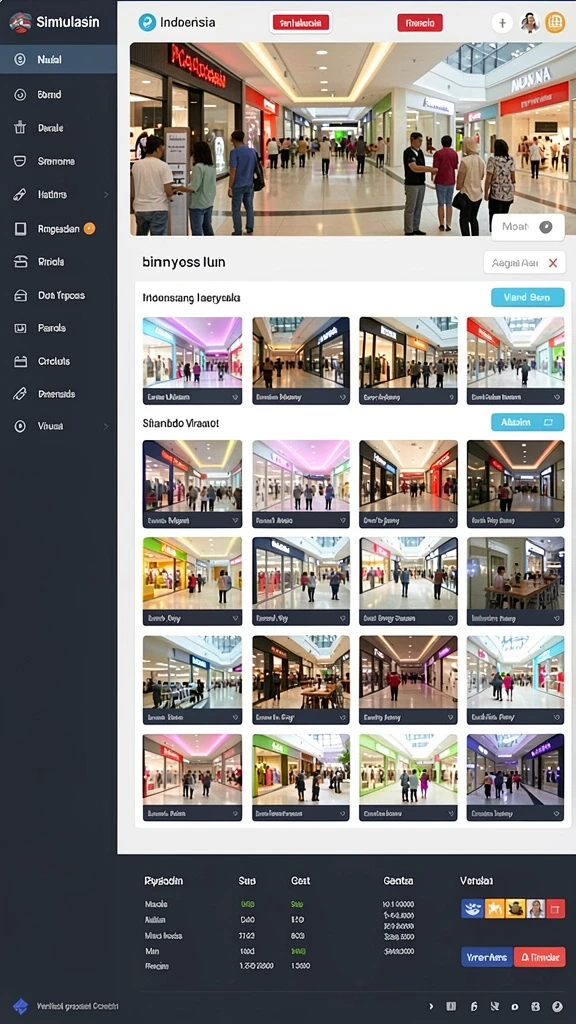Open dropdown on first Indoensang thumbnail caption

pyautogui.click(x=234, y=397)
